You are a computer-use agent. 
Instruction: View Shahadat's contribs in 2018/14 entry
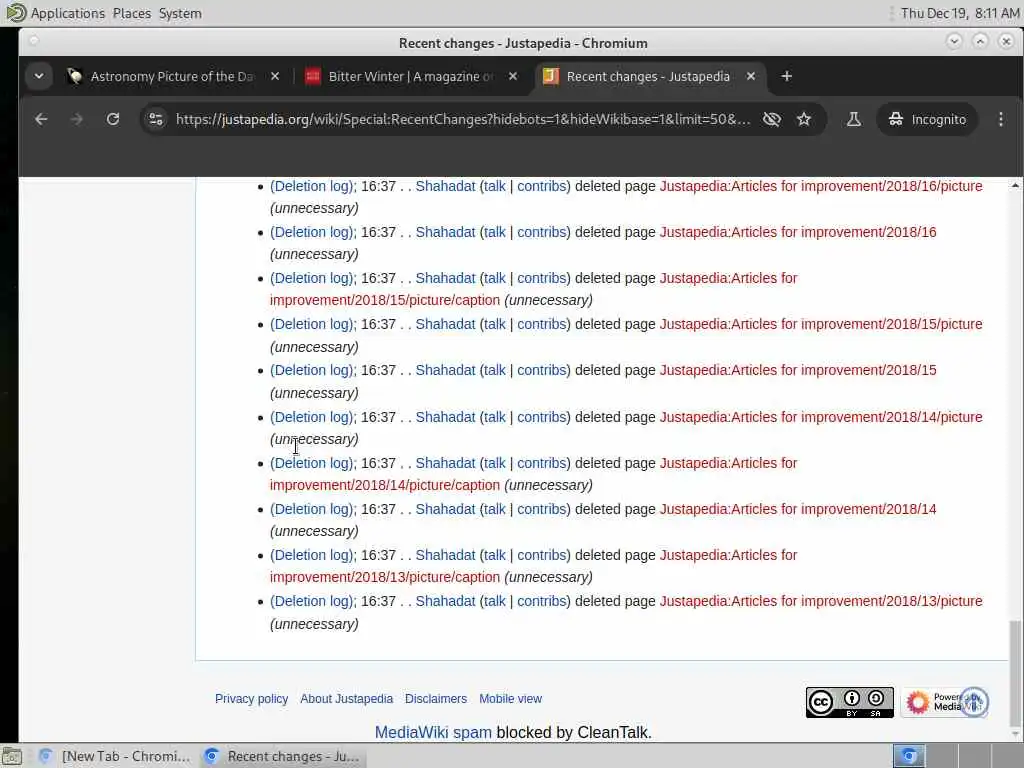click(541, 509)
